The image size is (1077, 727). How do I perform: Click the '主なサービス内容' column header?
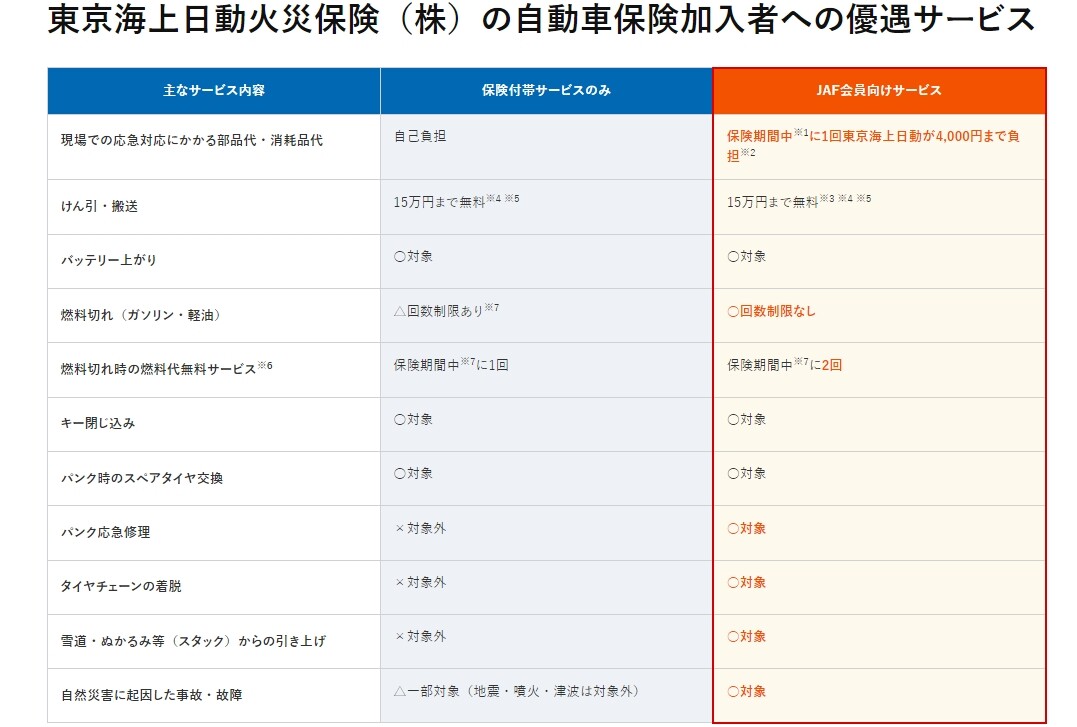pos(214,91)
